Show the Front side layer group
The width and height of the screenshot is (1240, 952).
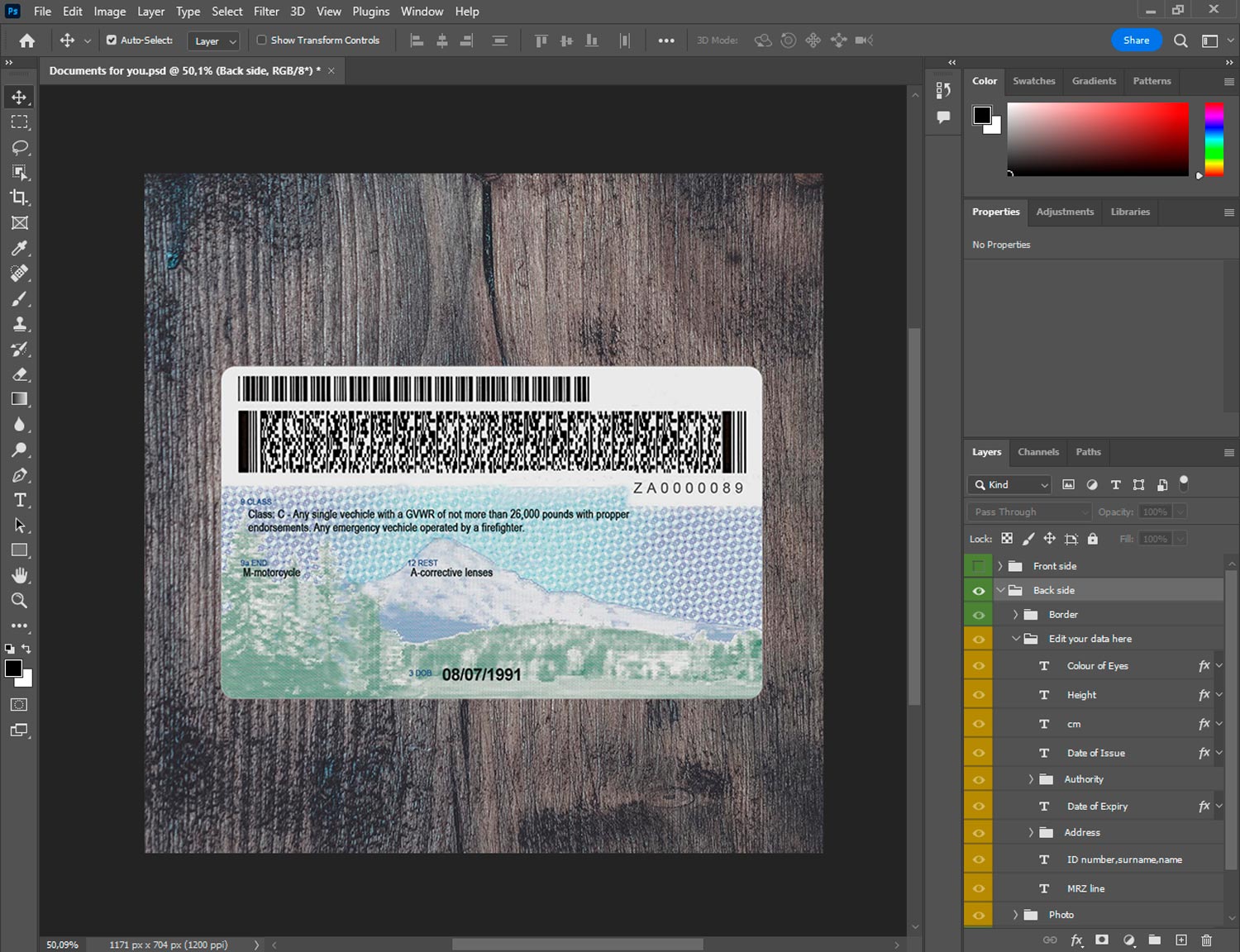point(978,566)
